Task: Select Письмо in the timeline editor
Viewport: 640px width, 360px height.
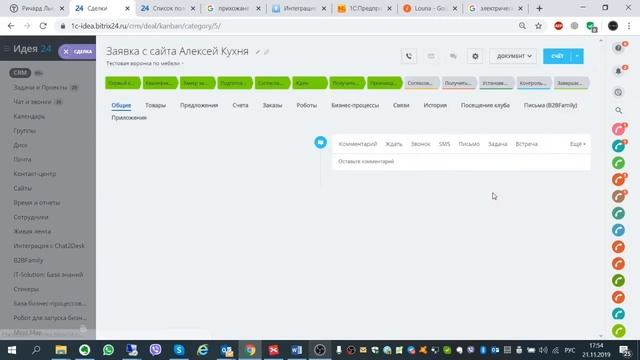Action: (469, 144)
